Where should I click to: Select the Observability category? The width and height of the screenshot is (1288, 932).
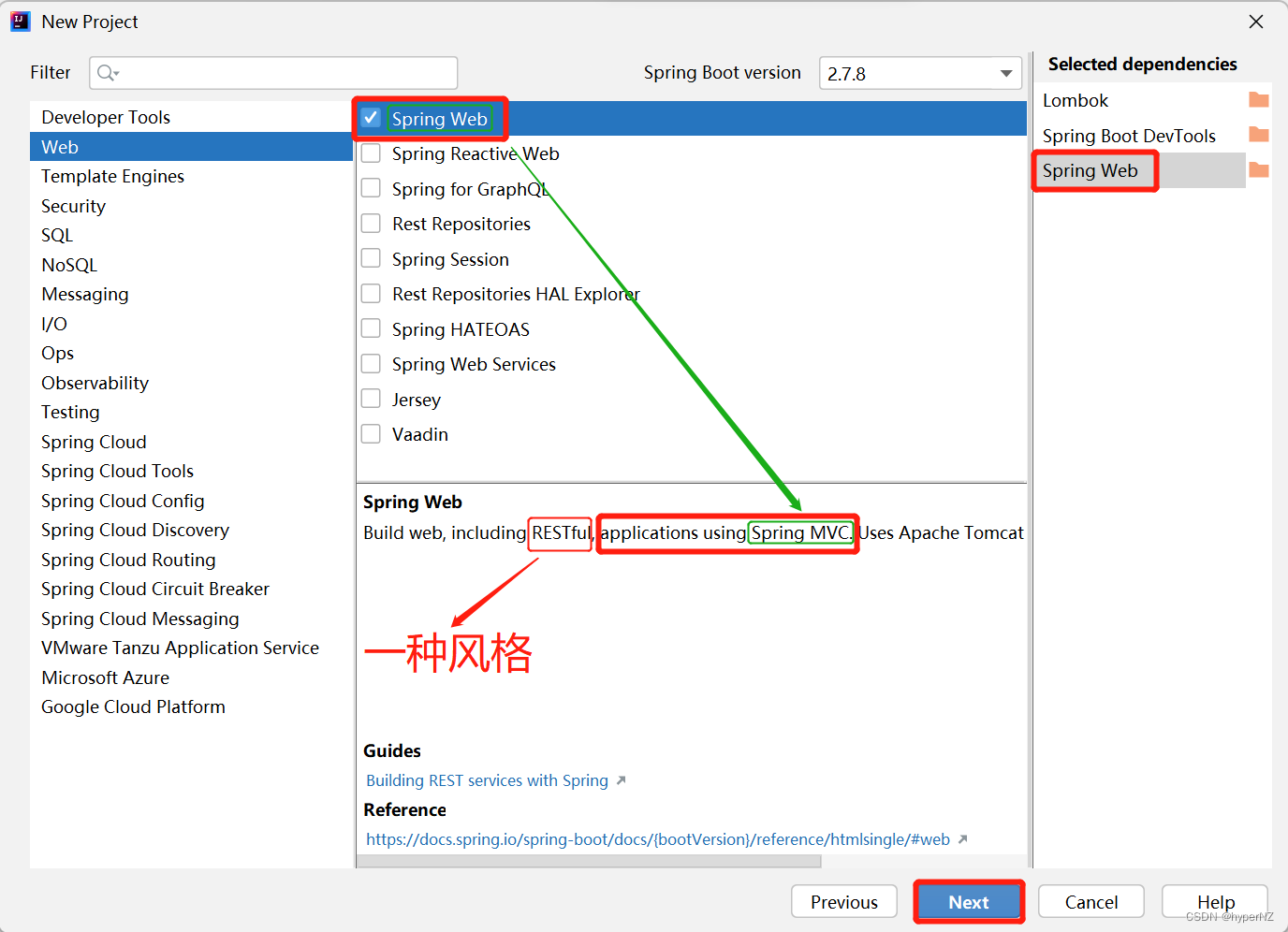click(x=191, y=383)
